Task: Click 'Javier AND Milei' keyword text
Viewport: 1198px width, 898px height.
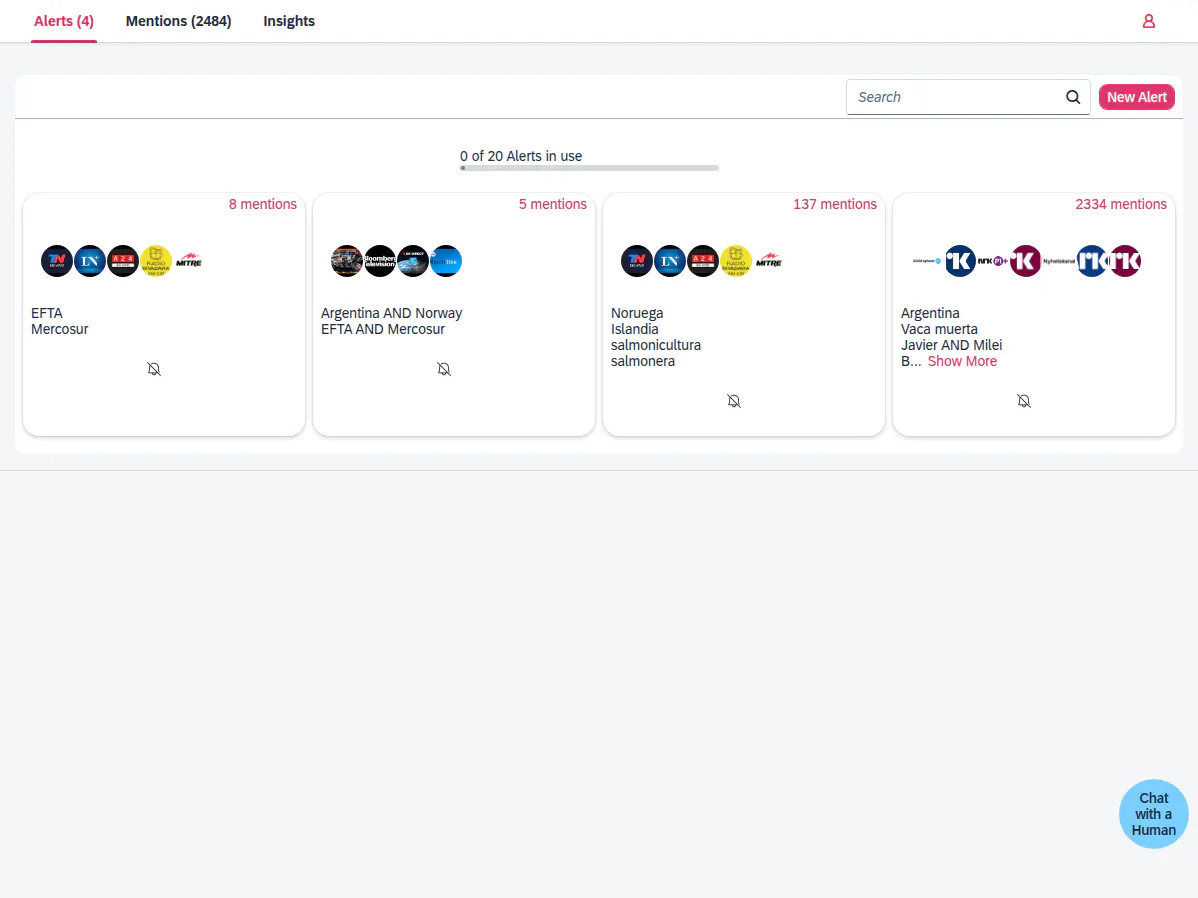Action: pos(951,345)
